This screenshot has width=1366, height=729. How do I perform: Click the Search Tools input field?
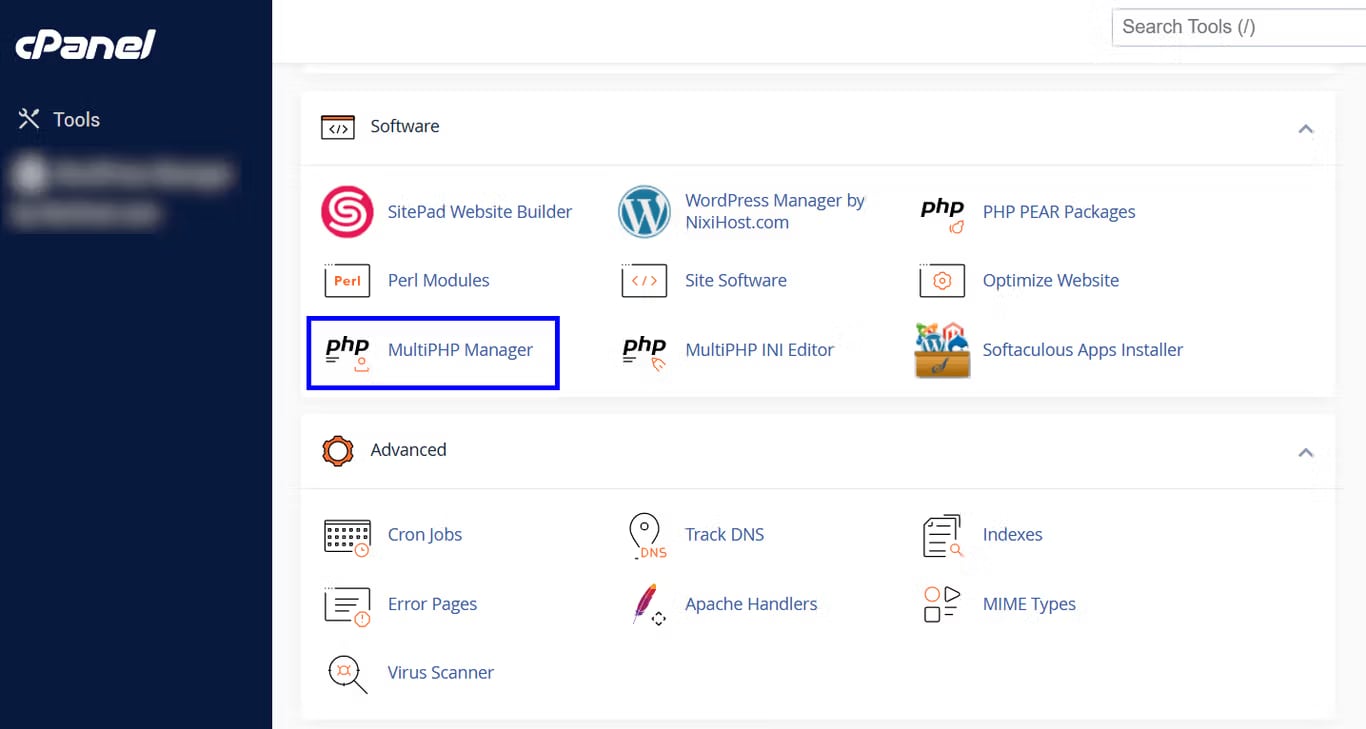(1240, 27)
